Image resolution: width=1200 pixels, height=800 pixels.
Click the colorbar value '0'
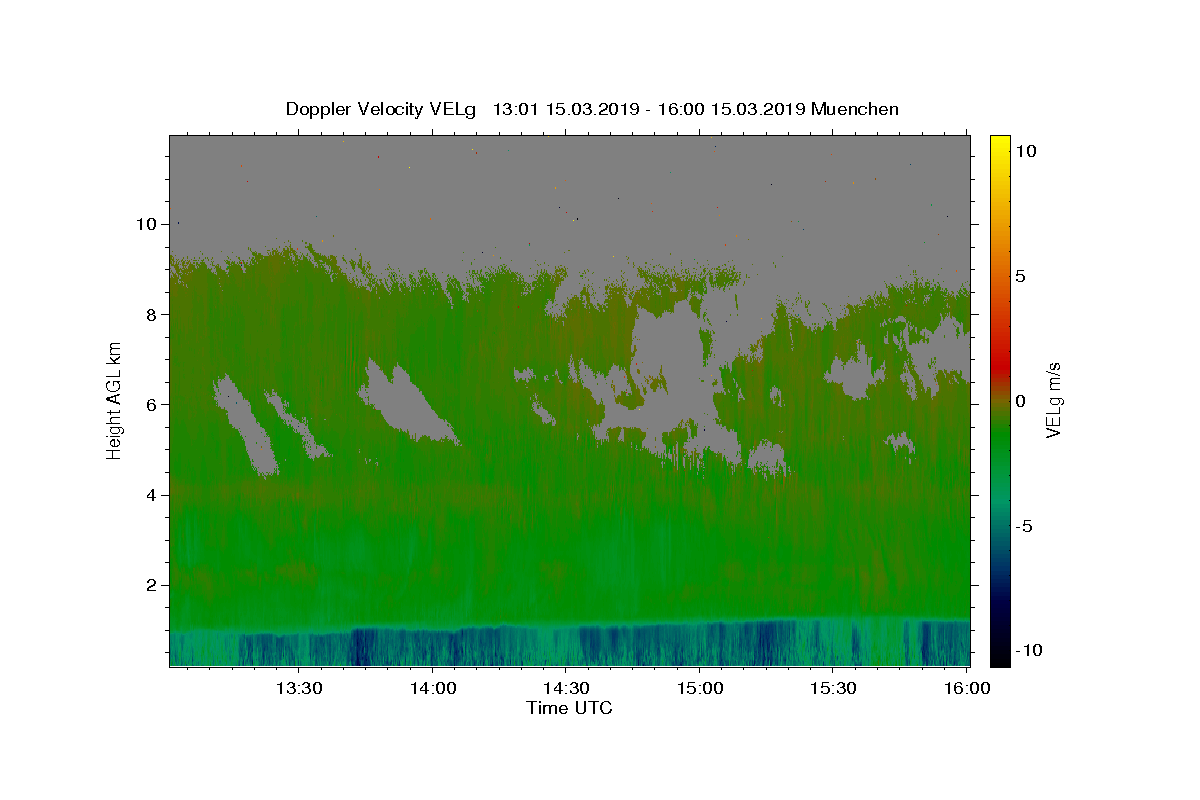[x=1020, y=401]
